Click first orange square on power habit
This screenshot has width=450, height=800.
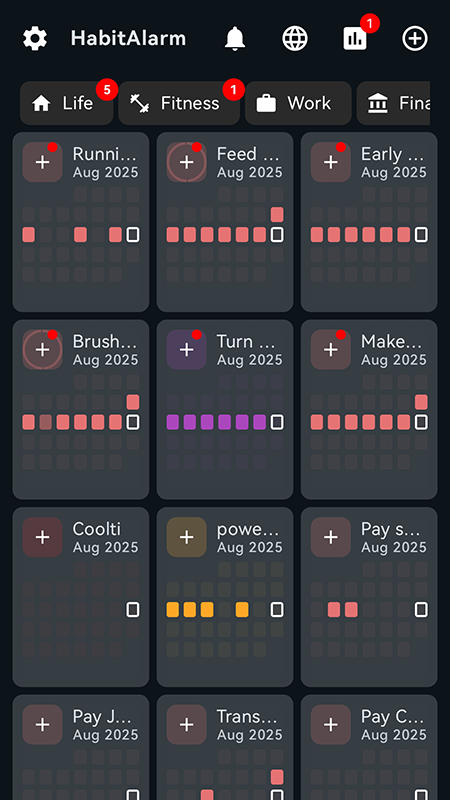173,609
